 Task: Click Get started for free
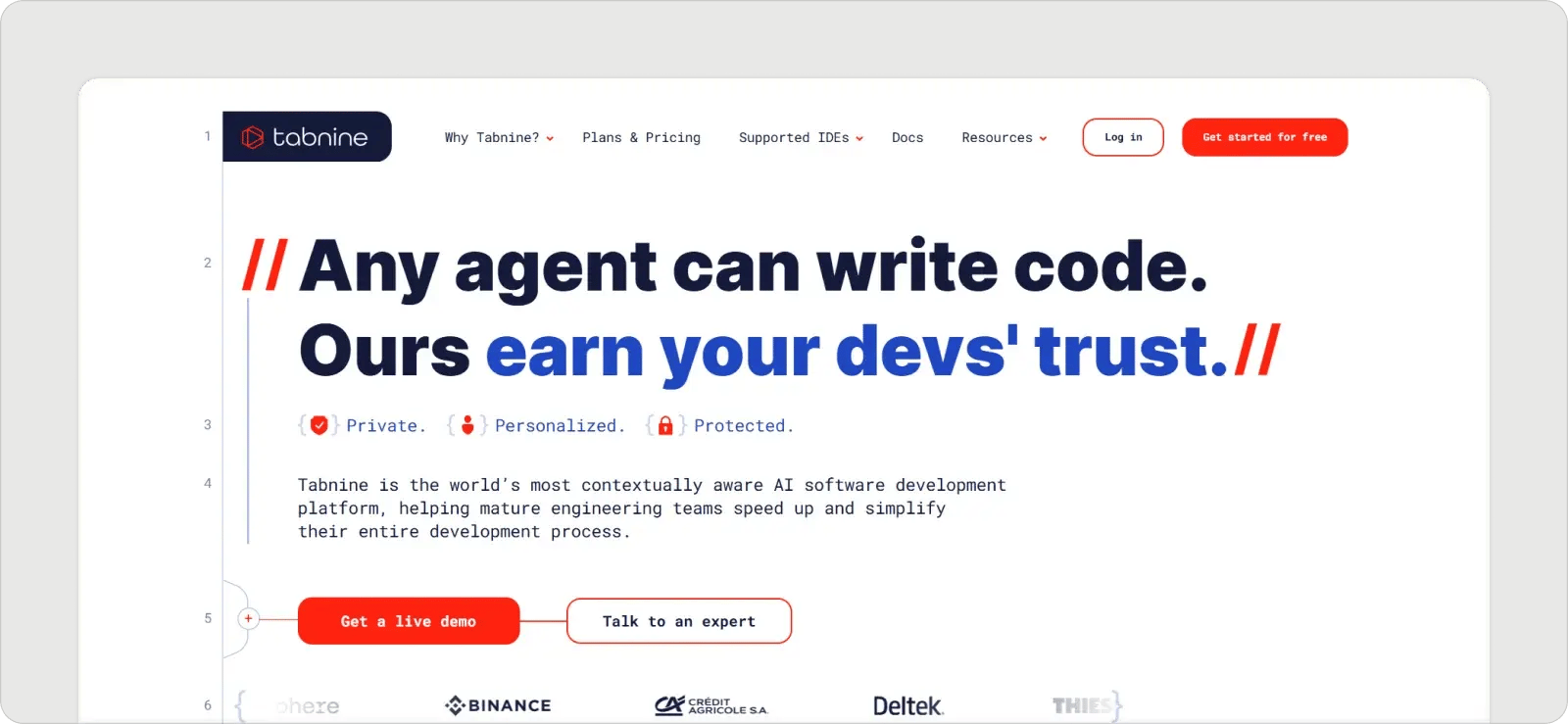[1264, 137]
